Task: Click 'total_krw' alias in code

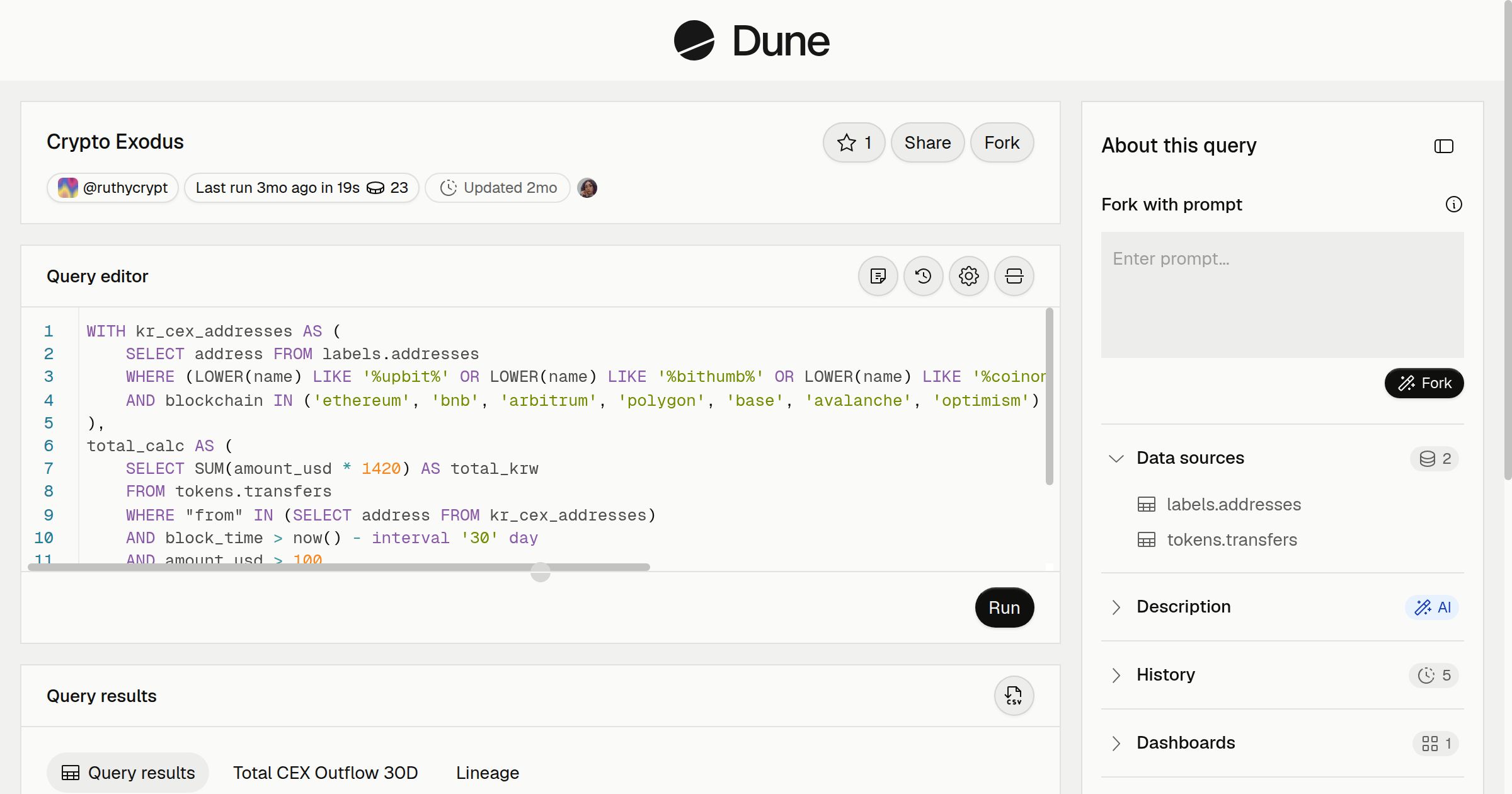Action: coord(495,469)
